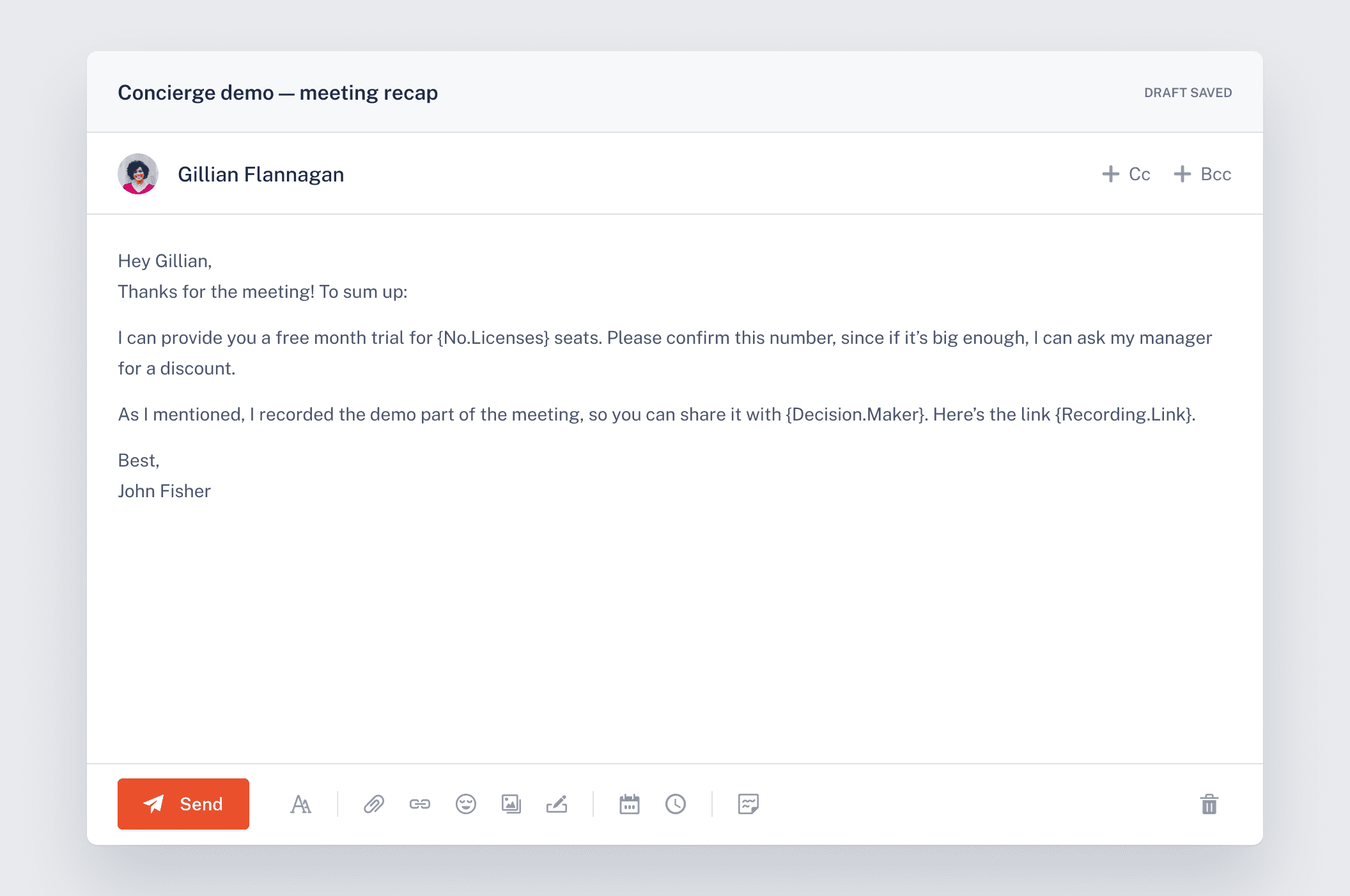Open templates with the note icon
Viewport: 1350px width, 896px height.
pyautogui.click(x=748, y=804)
